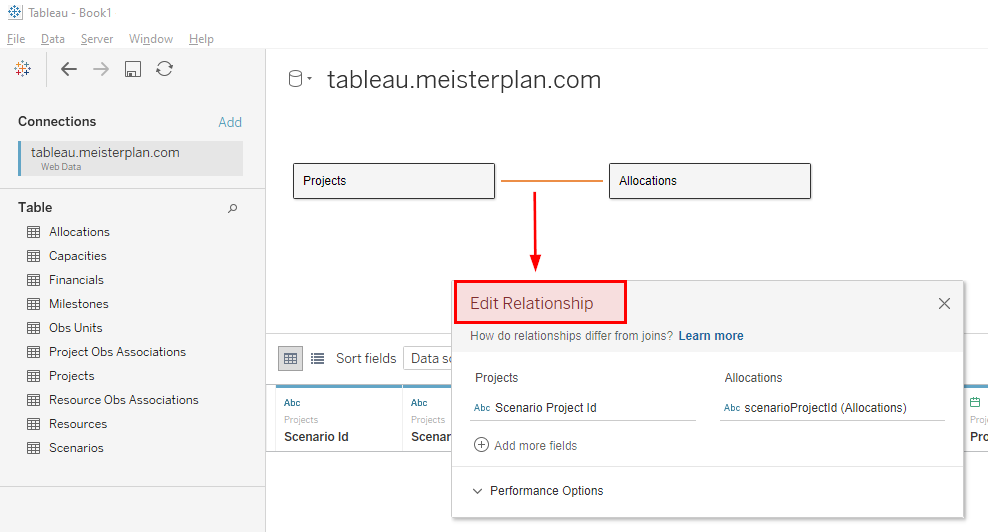The height and width of the screenshot is (532, 988).
Task: Select Project Obs Associations in table list
Action: [x=117, y=352]
